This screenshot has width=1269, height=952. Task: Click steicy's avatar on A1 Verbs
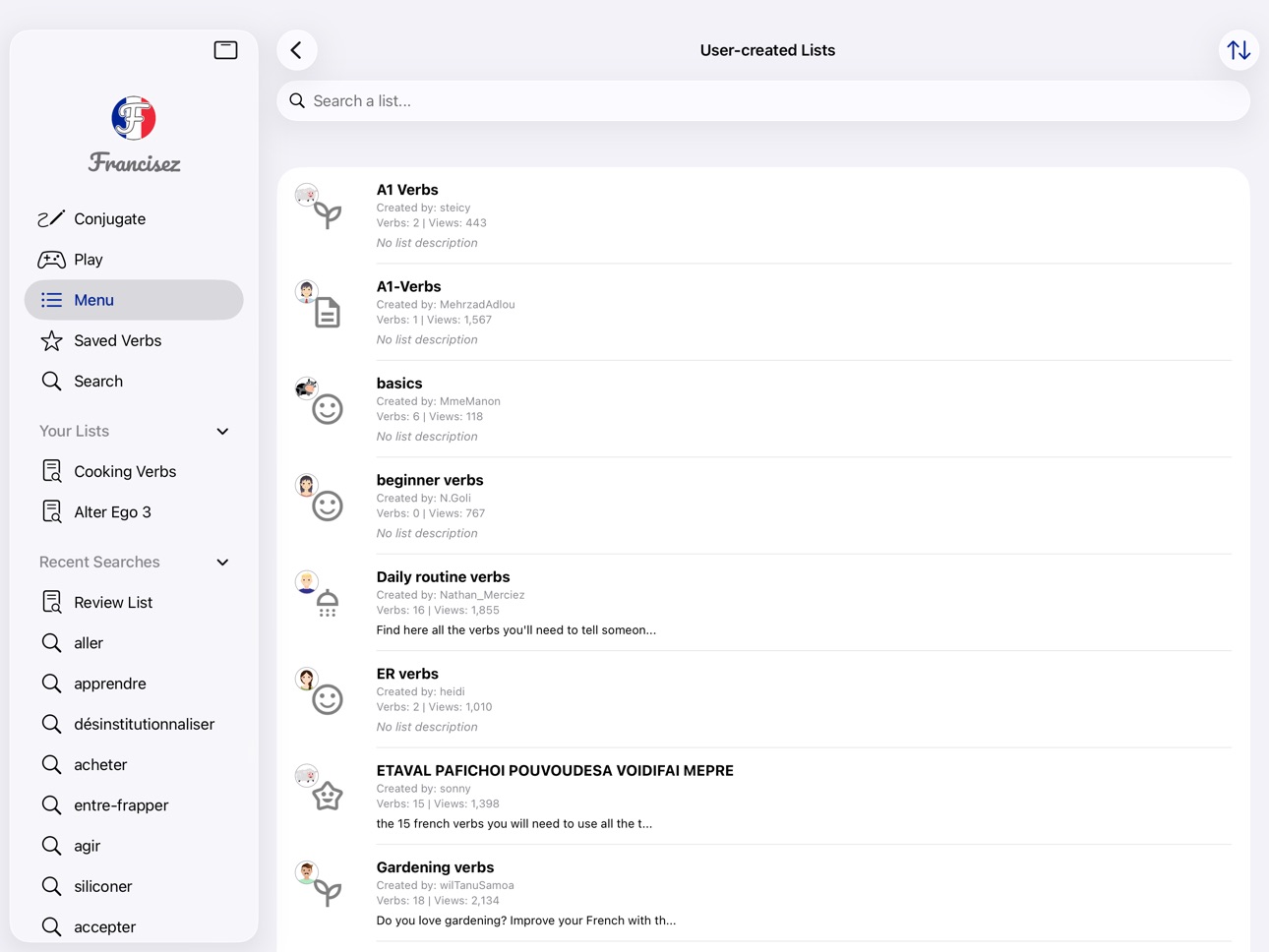[307, 195]
